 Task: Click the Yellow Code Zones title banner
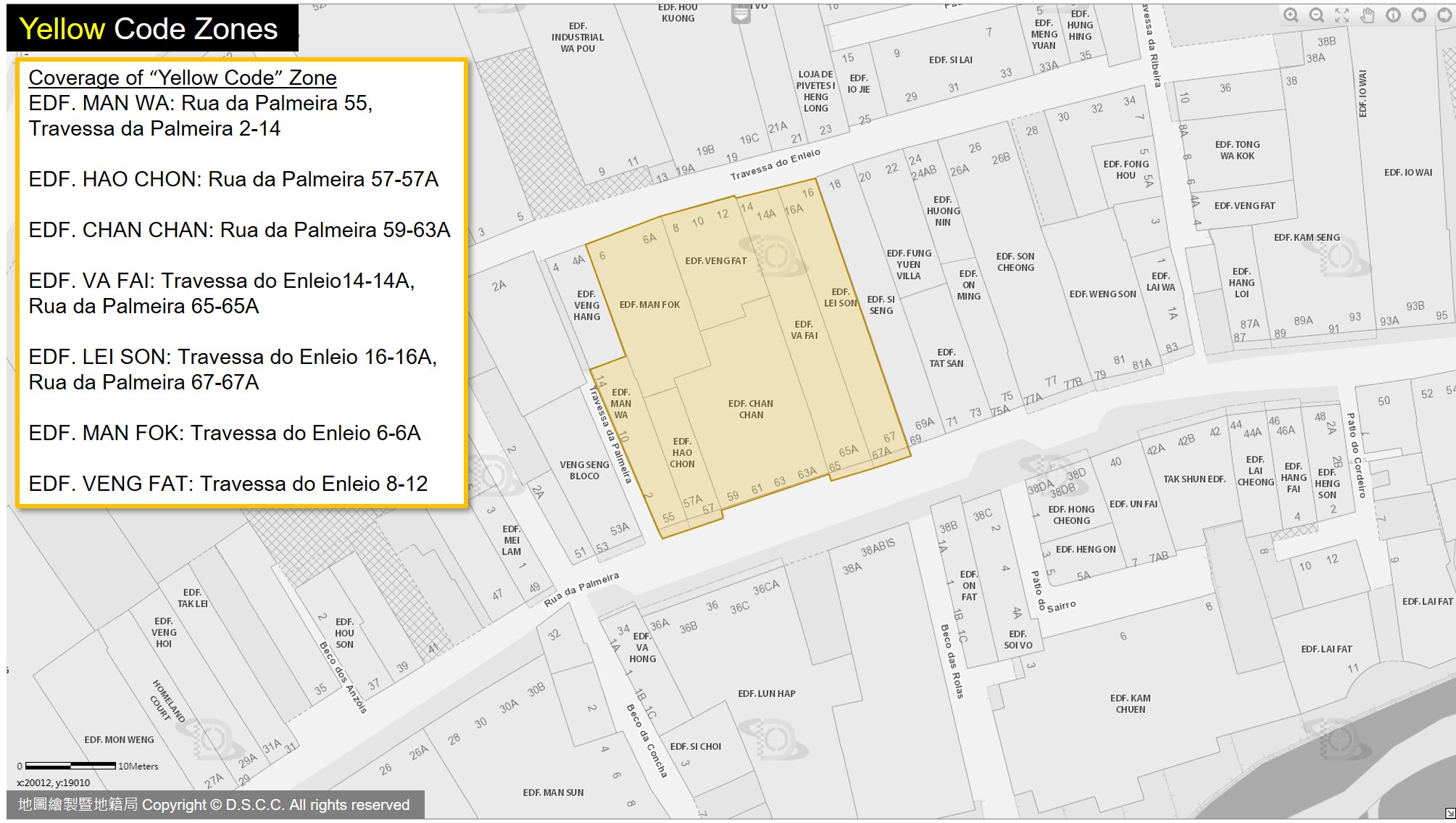149,29
